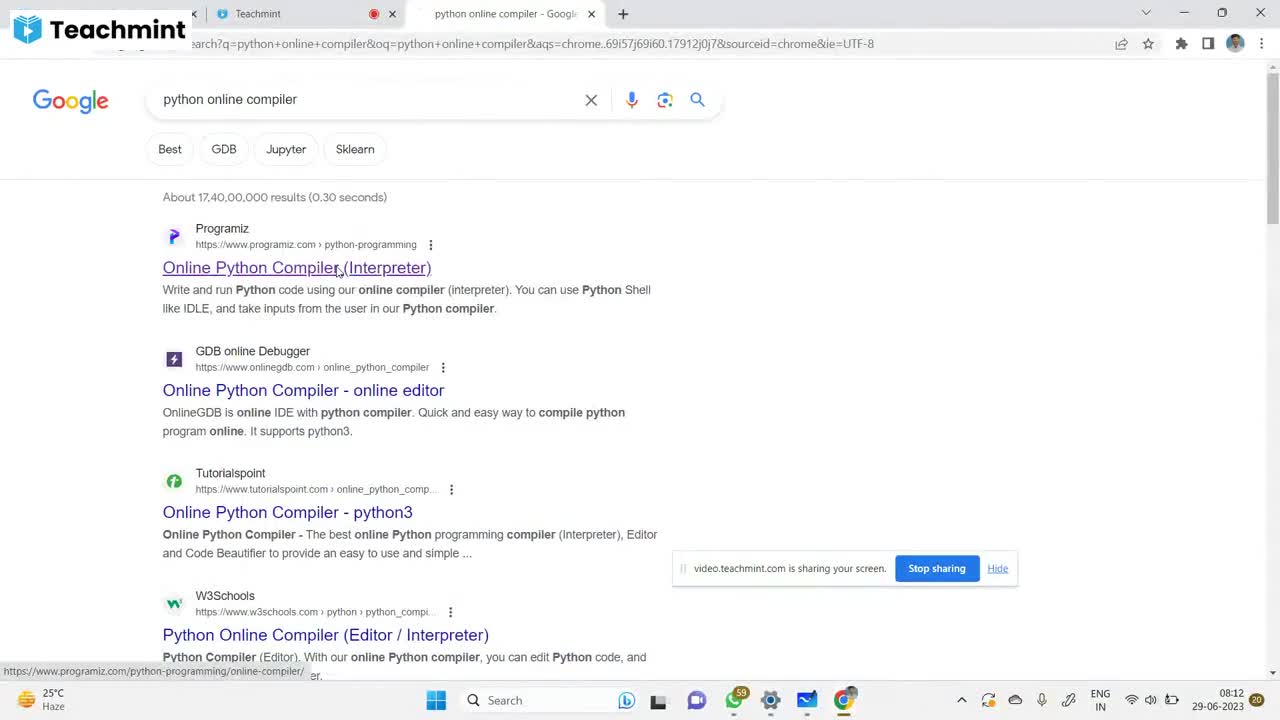Click the Tutorialspoint site favicon
The height and width of the screenshot is (720, 1280).
[x=174, y=481]
